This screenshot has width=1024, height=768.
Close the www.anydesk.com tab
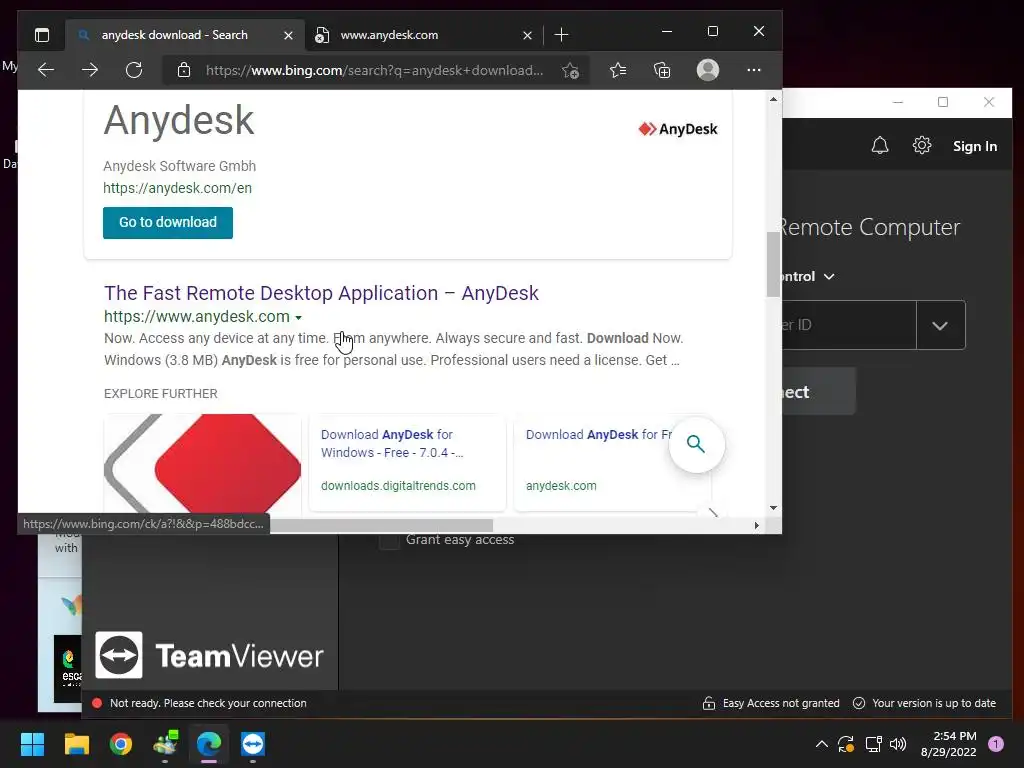[528, 35]
